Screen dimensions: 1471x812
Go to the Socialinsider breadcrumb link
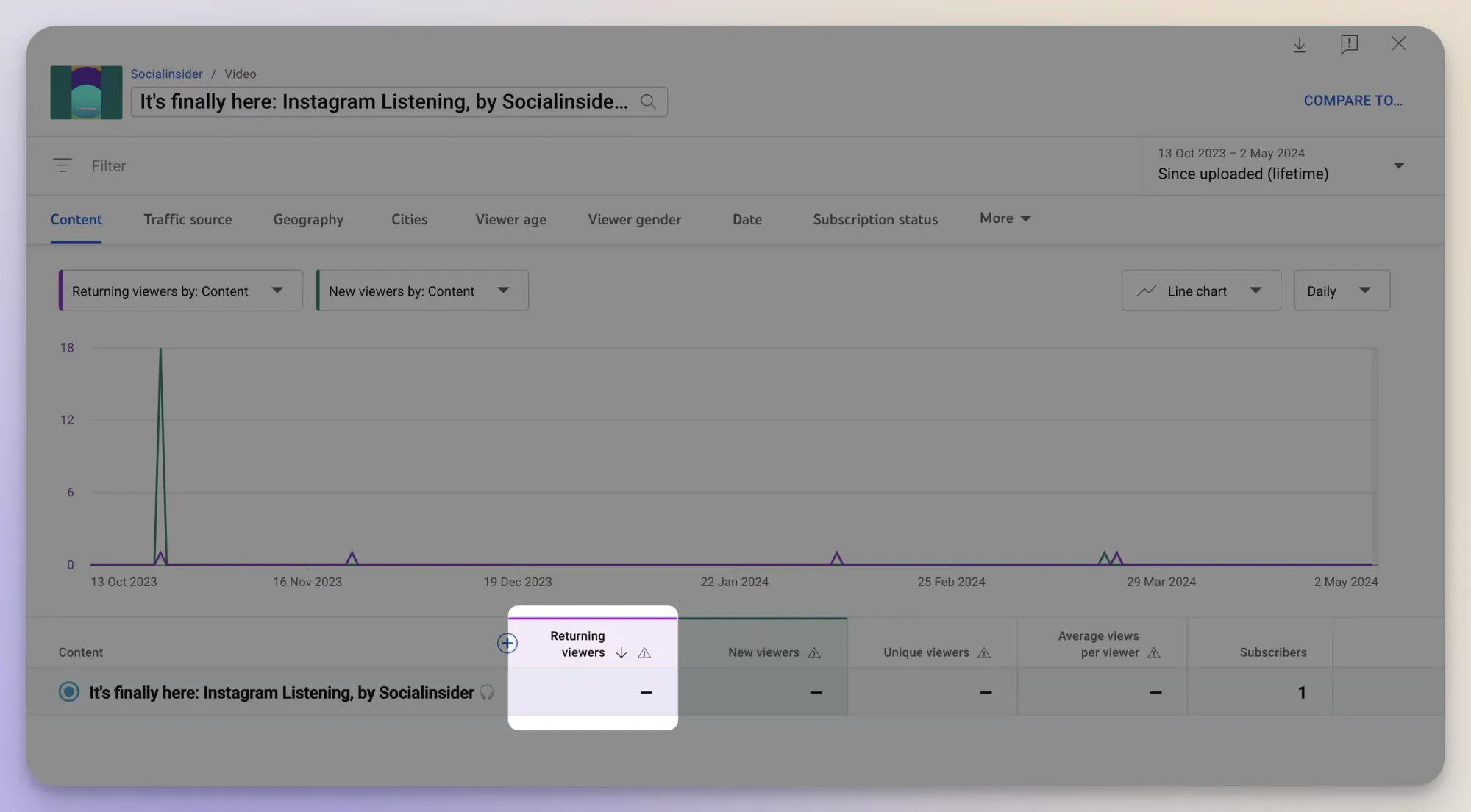tap(166, 74)
